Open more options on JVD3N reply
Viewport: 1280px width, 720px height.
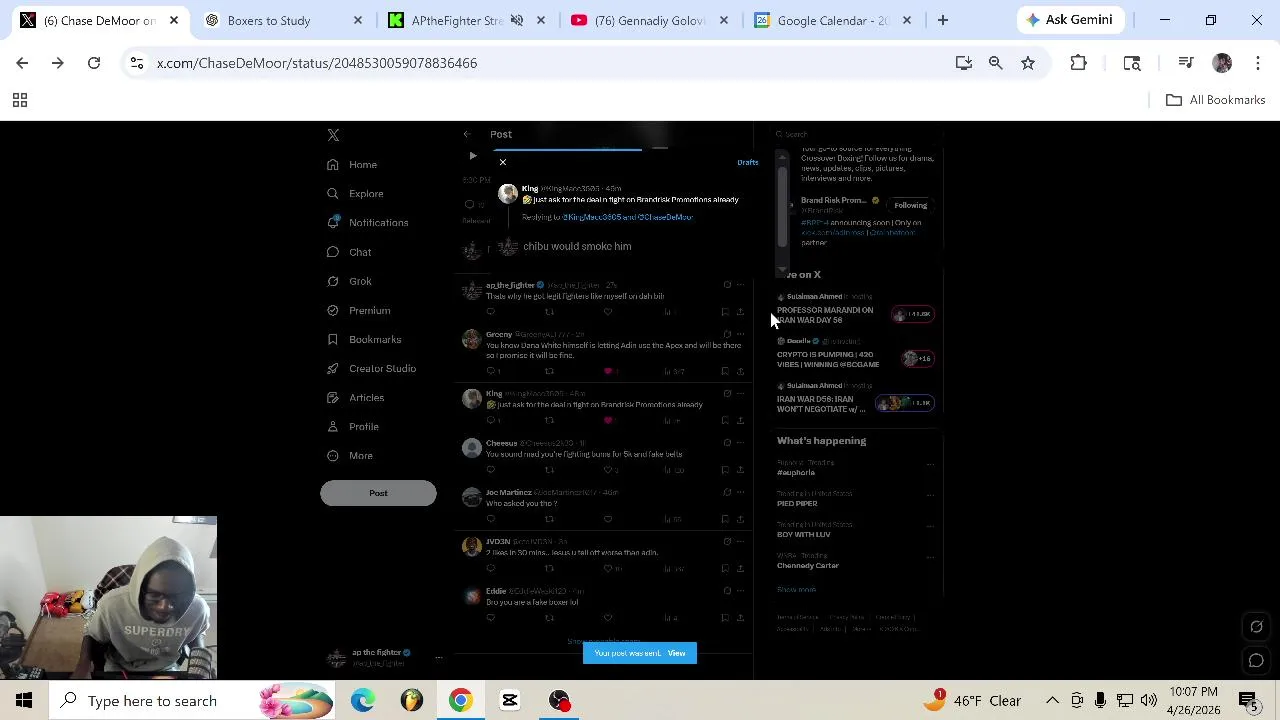740,541
